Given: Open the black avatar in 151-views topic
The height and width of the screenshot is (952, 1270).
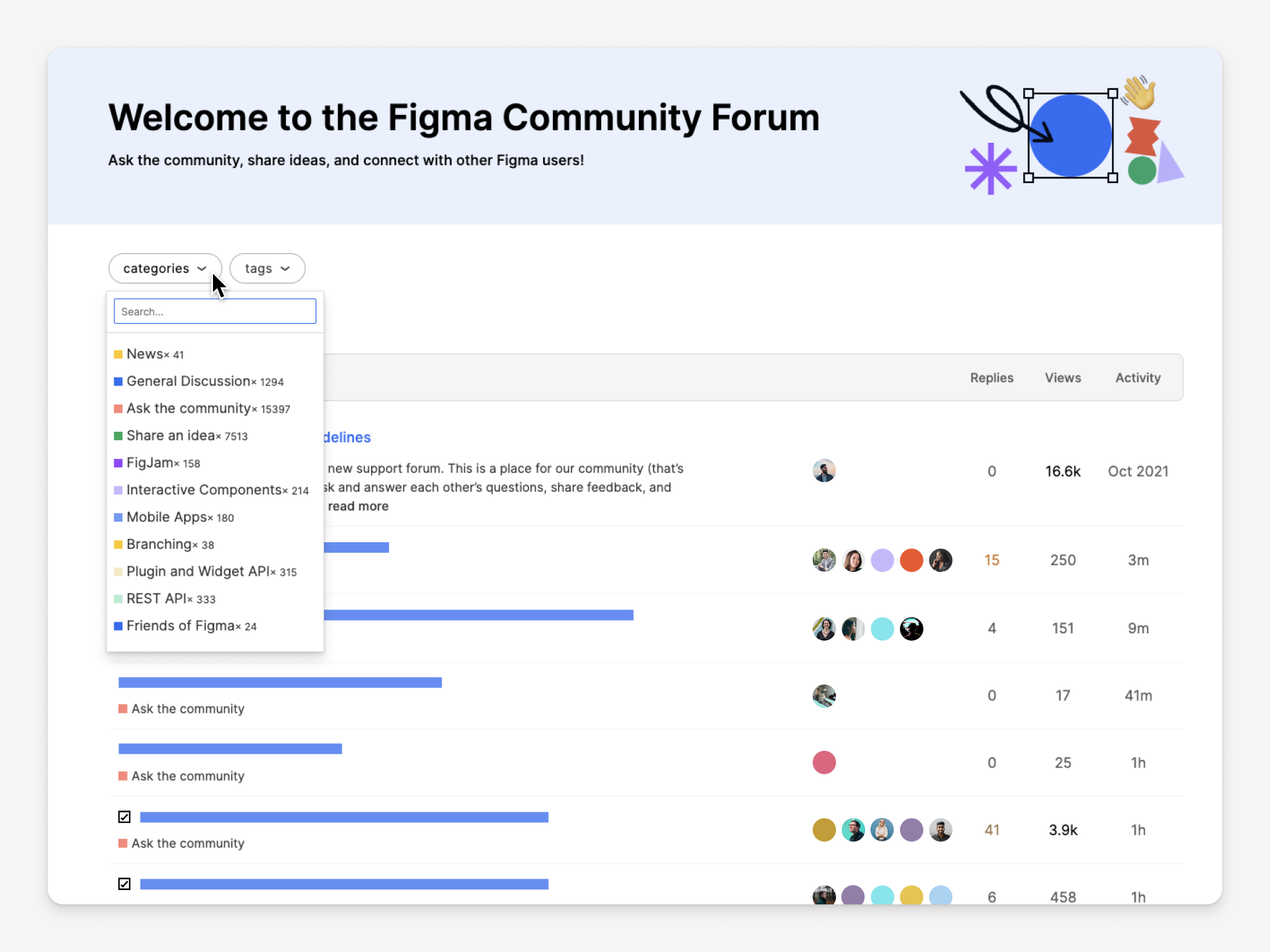Looking at the screenshot, I should coord(911,628).
